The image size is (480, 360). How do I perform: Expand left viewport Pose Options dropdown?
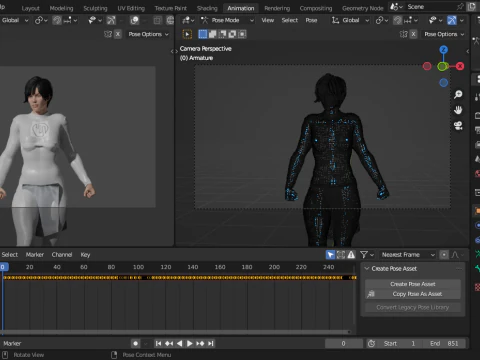point(149,34)
